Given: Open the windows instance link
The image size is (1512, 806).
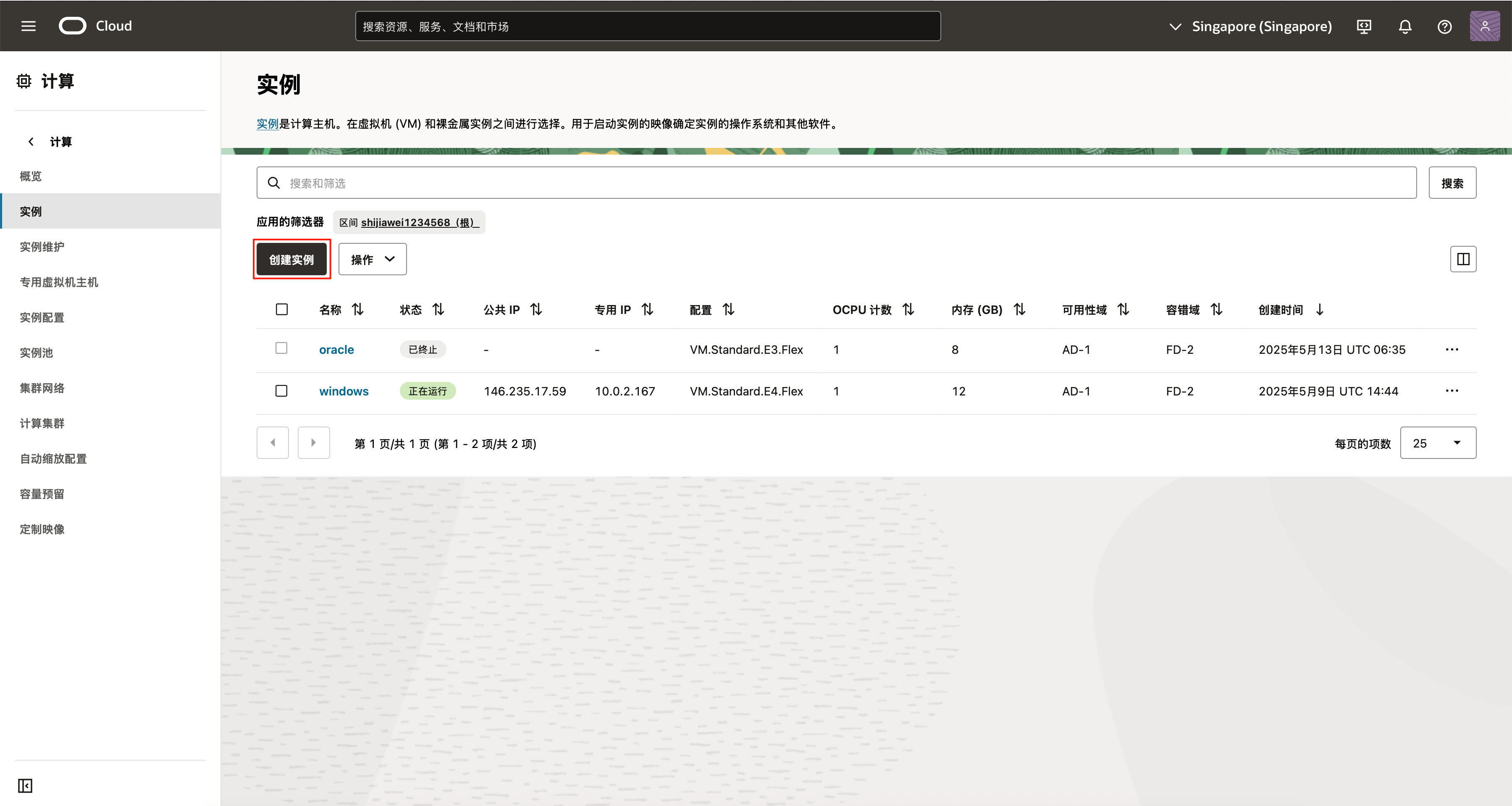Looking at the screenshot, I should [344, 391].
